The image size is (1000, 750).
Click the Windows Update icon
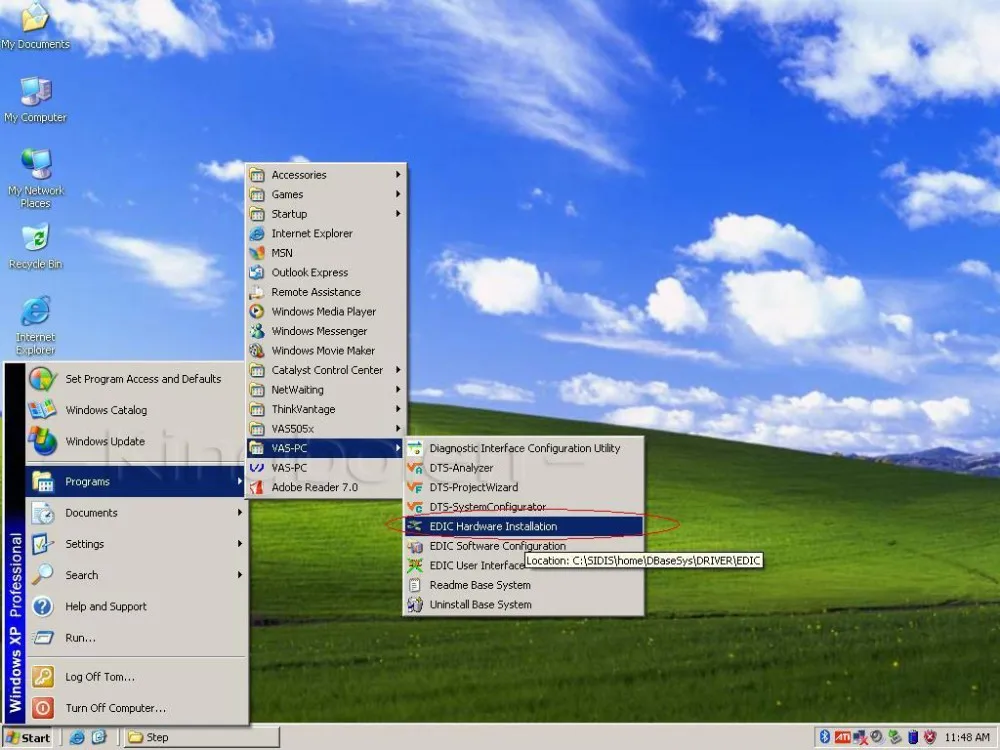coord(43,441)
